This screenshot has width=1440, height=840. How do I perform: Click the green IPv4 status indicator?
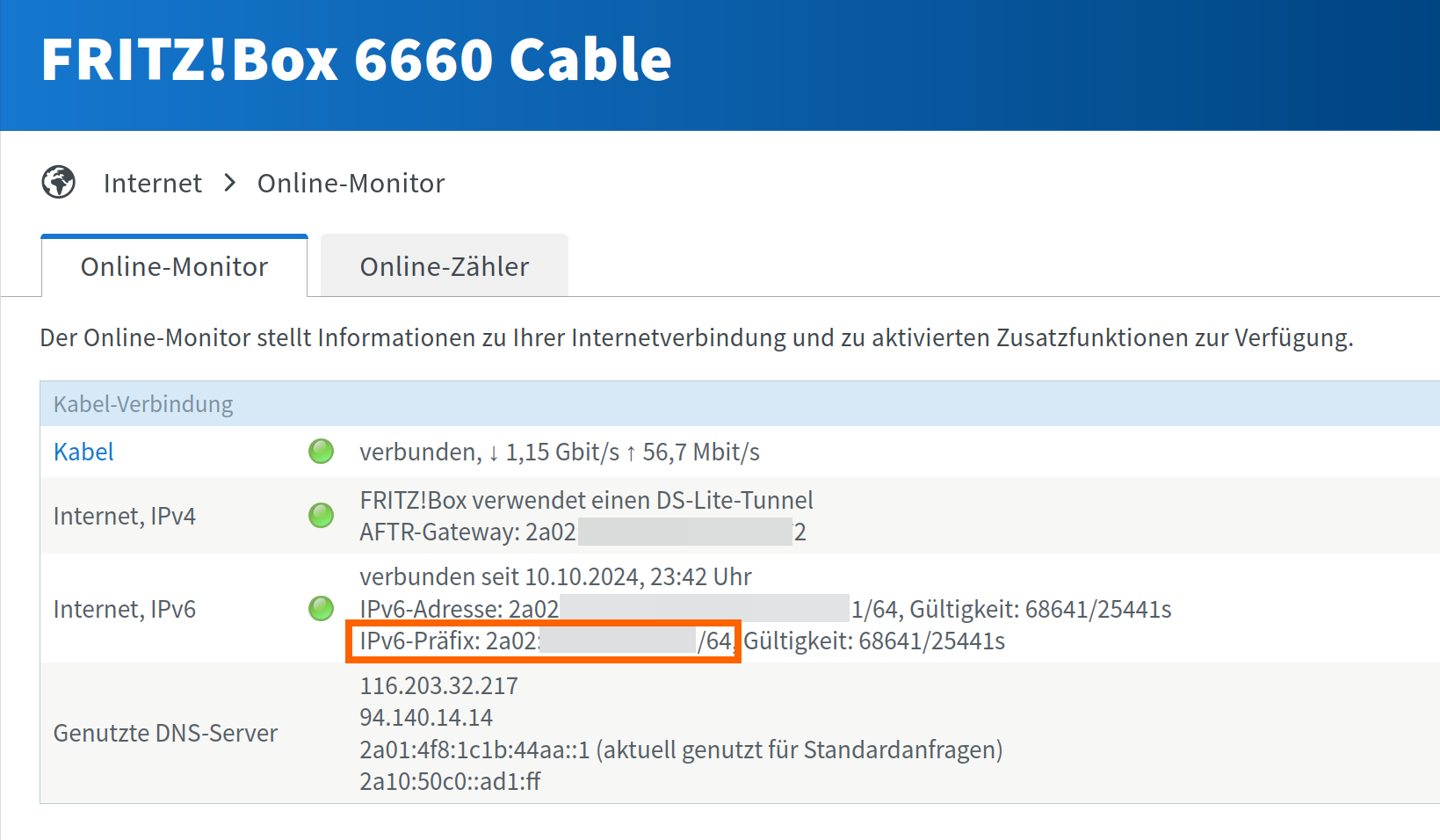pos(322,516)
